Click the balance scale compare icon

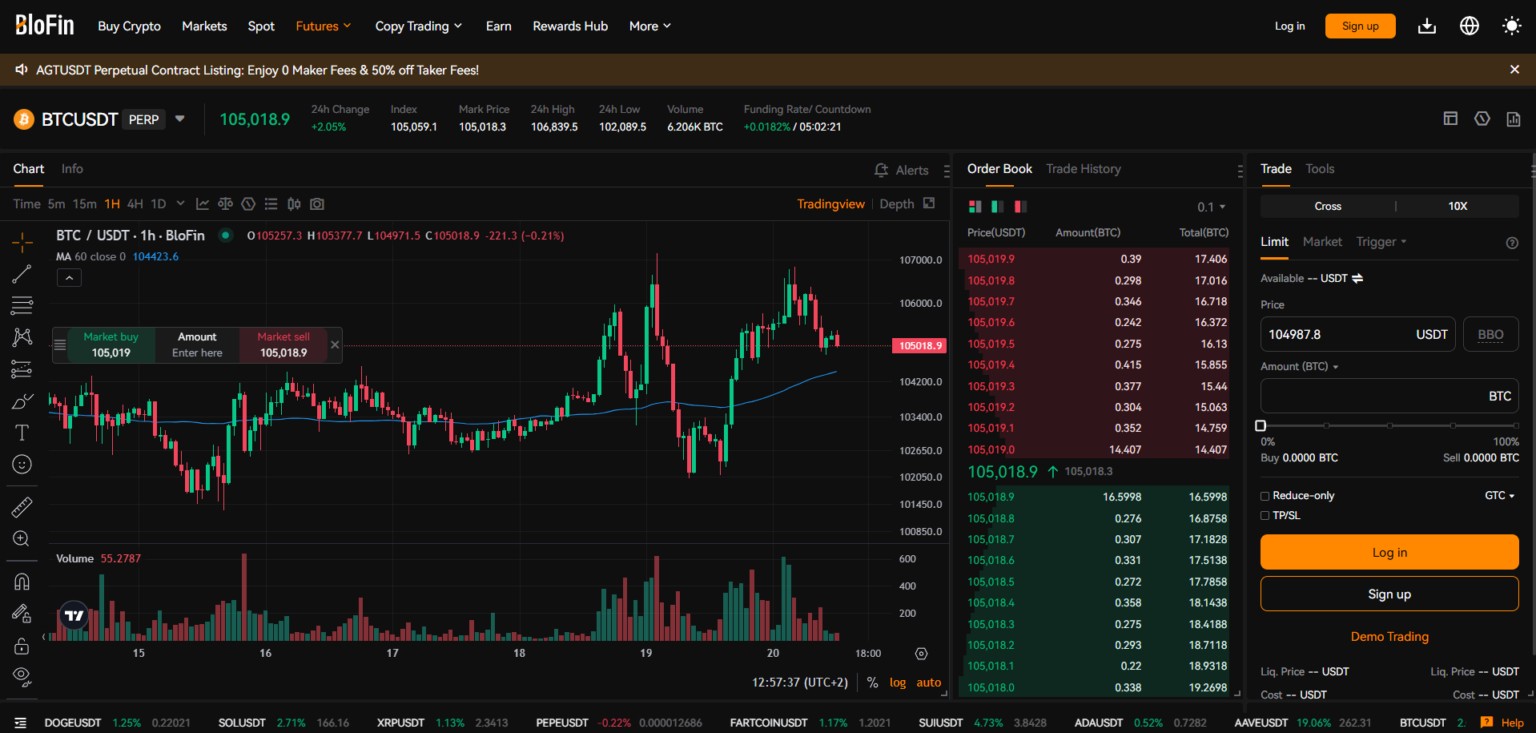[x=226, y=204]
